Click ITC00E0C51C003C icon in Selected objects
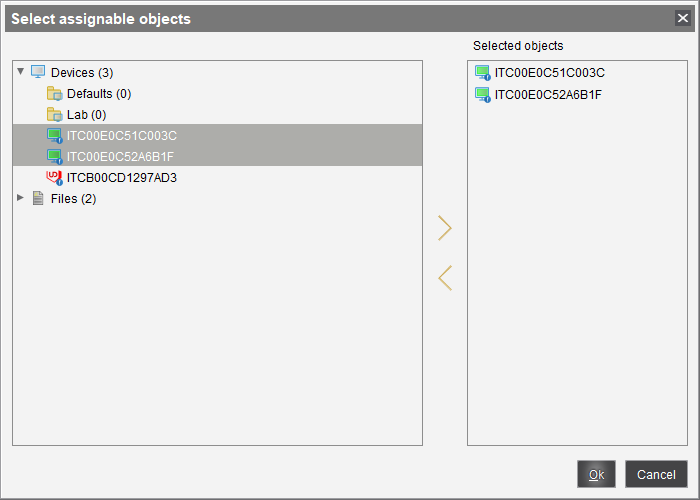This screenshot has height=500, width=700. [483, 73]
